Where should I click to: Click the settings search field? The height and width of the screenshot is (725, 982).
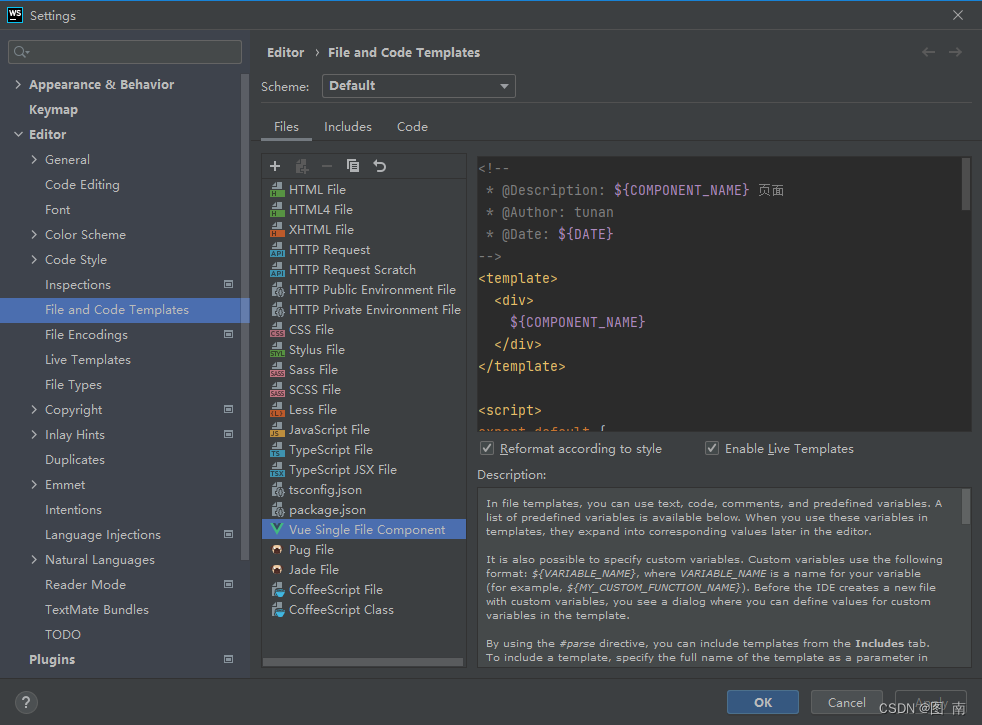coord(125,52)
